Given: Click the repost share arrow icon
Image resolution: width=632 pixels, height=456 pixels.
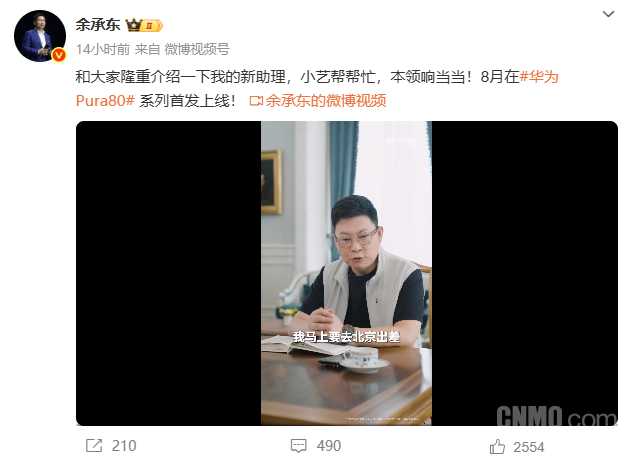Looking at the screenshot, I should (94, 445).
